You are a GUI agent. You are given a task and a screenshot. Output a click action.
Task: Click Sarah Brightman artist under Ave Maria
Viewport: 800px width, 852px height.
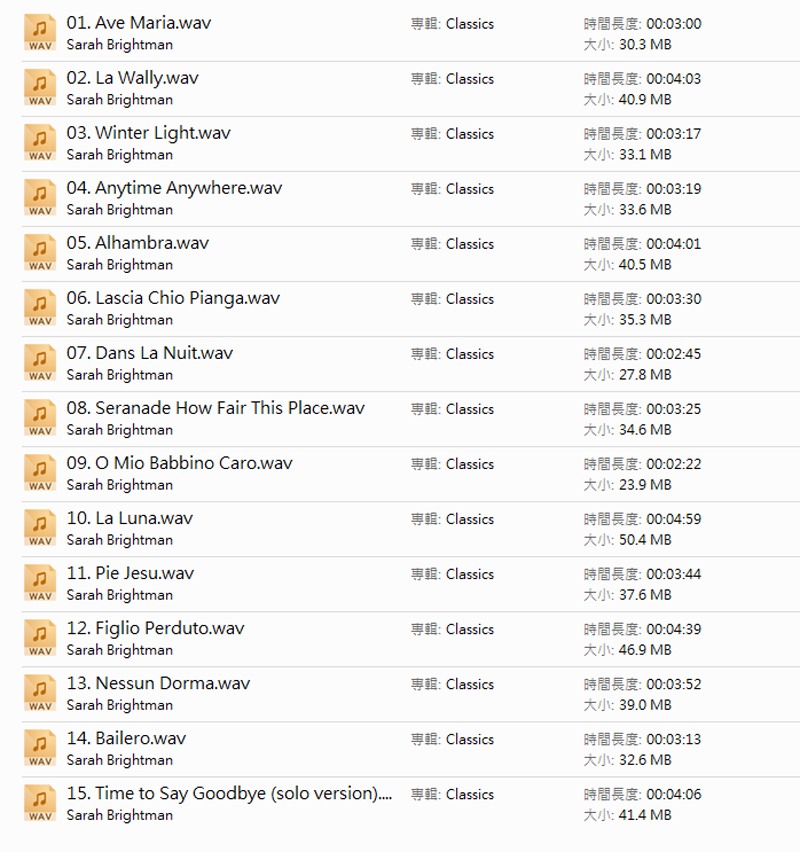pyautogui.click(x=119, y=44)
